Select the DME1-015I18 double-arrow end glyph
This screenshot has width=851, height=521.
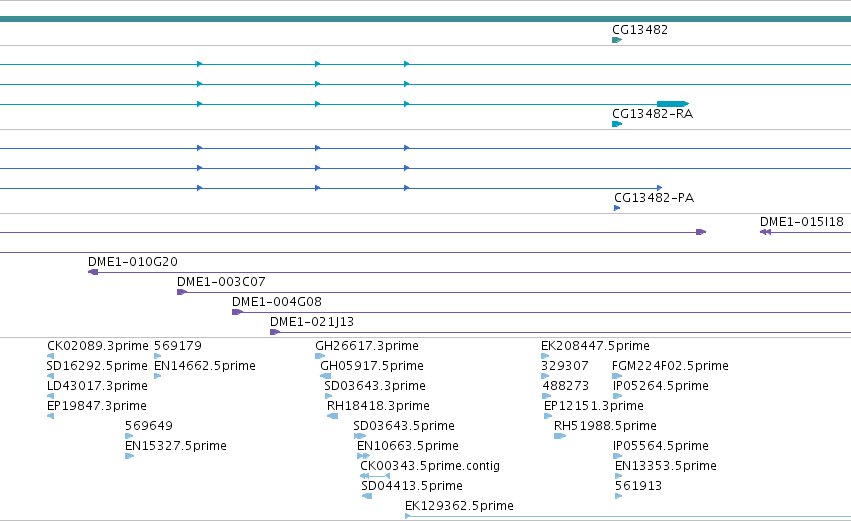(765, 232)
